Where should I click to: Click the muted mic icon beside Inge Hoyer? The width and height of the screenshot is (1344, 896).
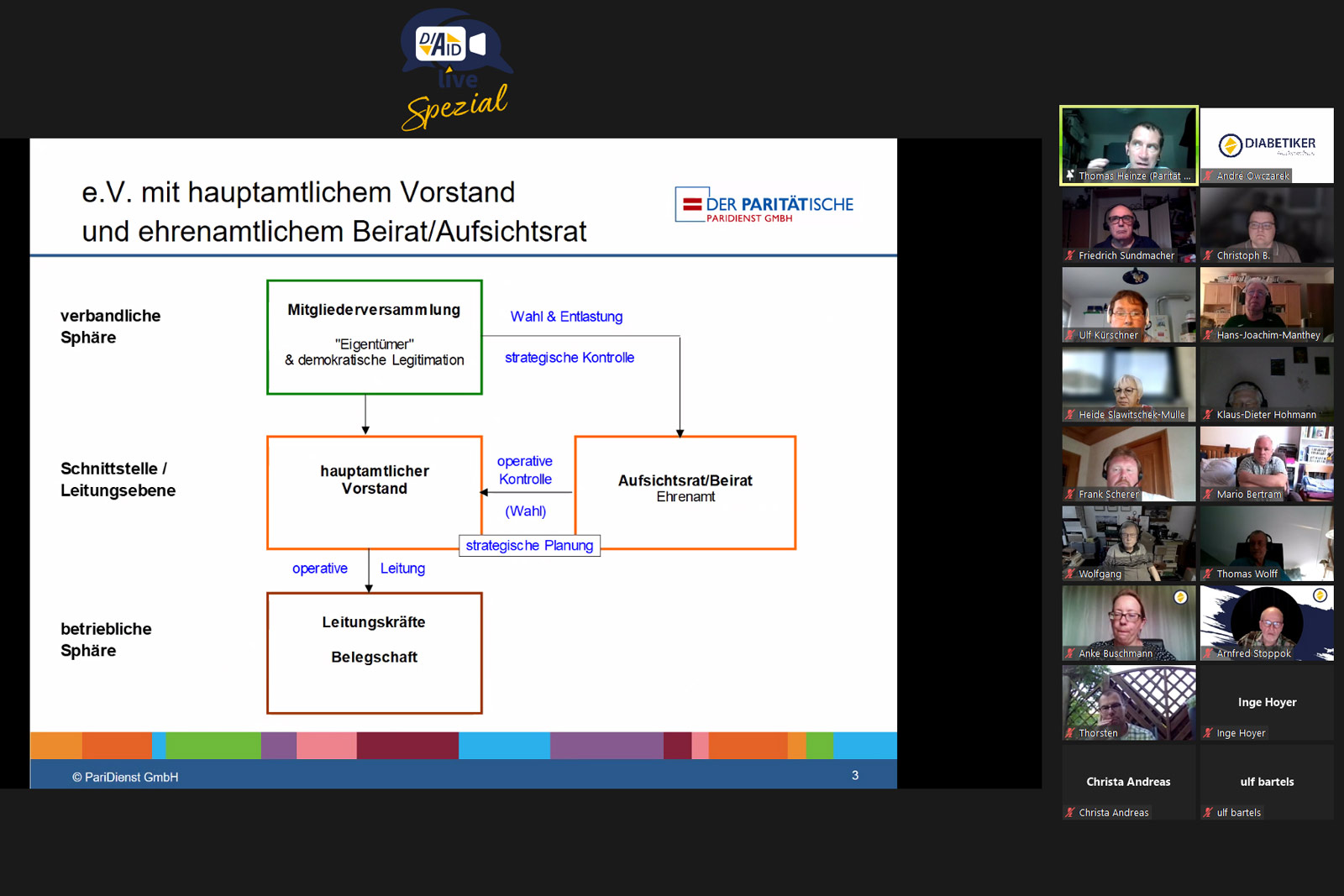1207,733
